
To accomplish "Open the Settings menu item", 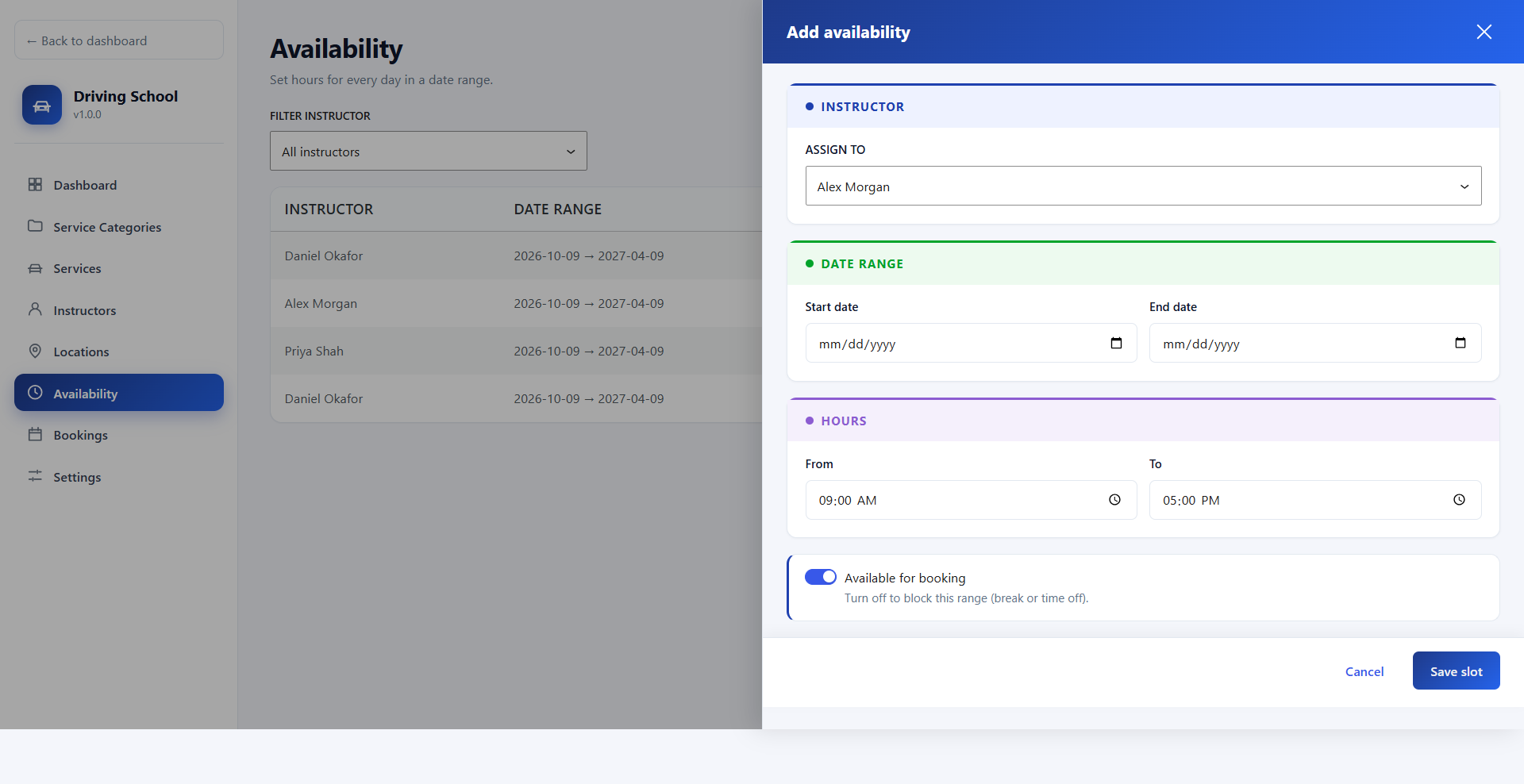I will pyautogui.click(x=119, y=477).
